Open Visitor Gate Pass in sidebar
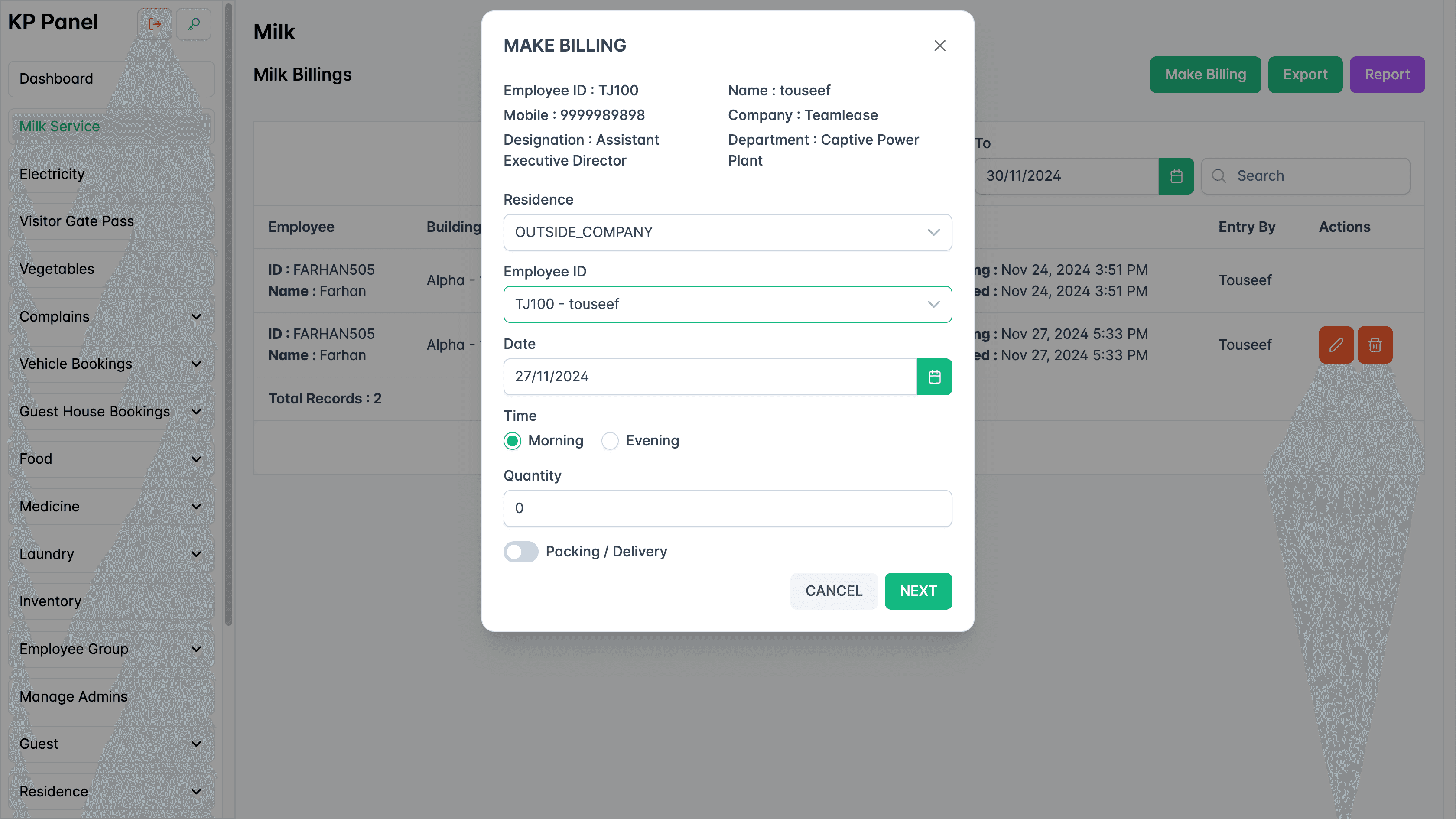Image resolution: width=1456 pixels, height=819 pixels. click(111, 221)
